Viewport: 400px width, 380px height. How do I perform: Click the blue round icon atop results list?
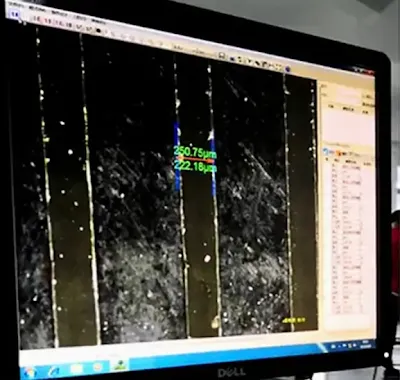click(326, 152)
